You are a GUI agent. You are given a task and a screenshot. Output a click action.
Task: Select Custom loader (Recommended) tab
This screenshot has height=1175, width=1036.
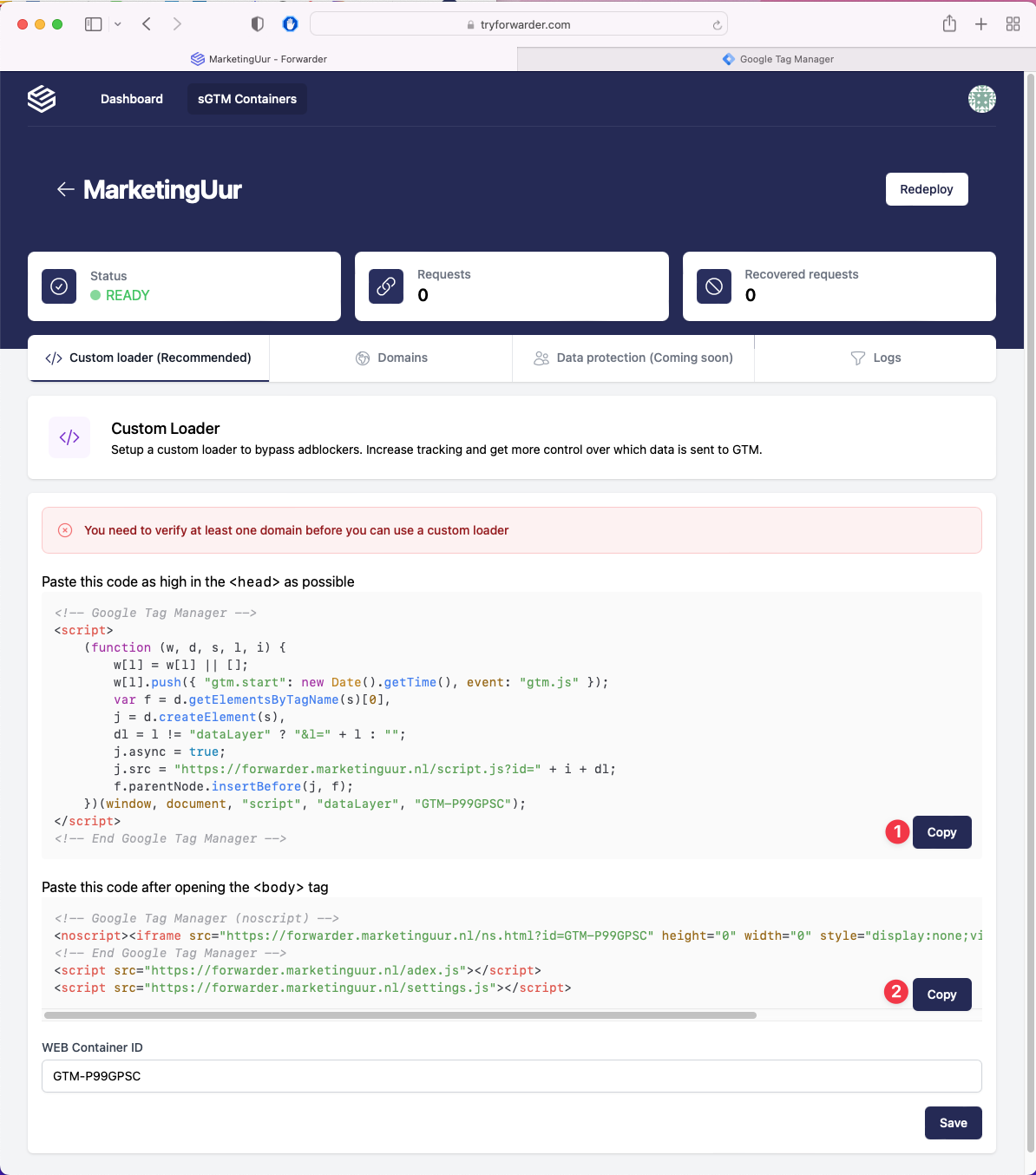148,358
